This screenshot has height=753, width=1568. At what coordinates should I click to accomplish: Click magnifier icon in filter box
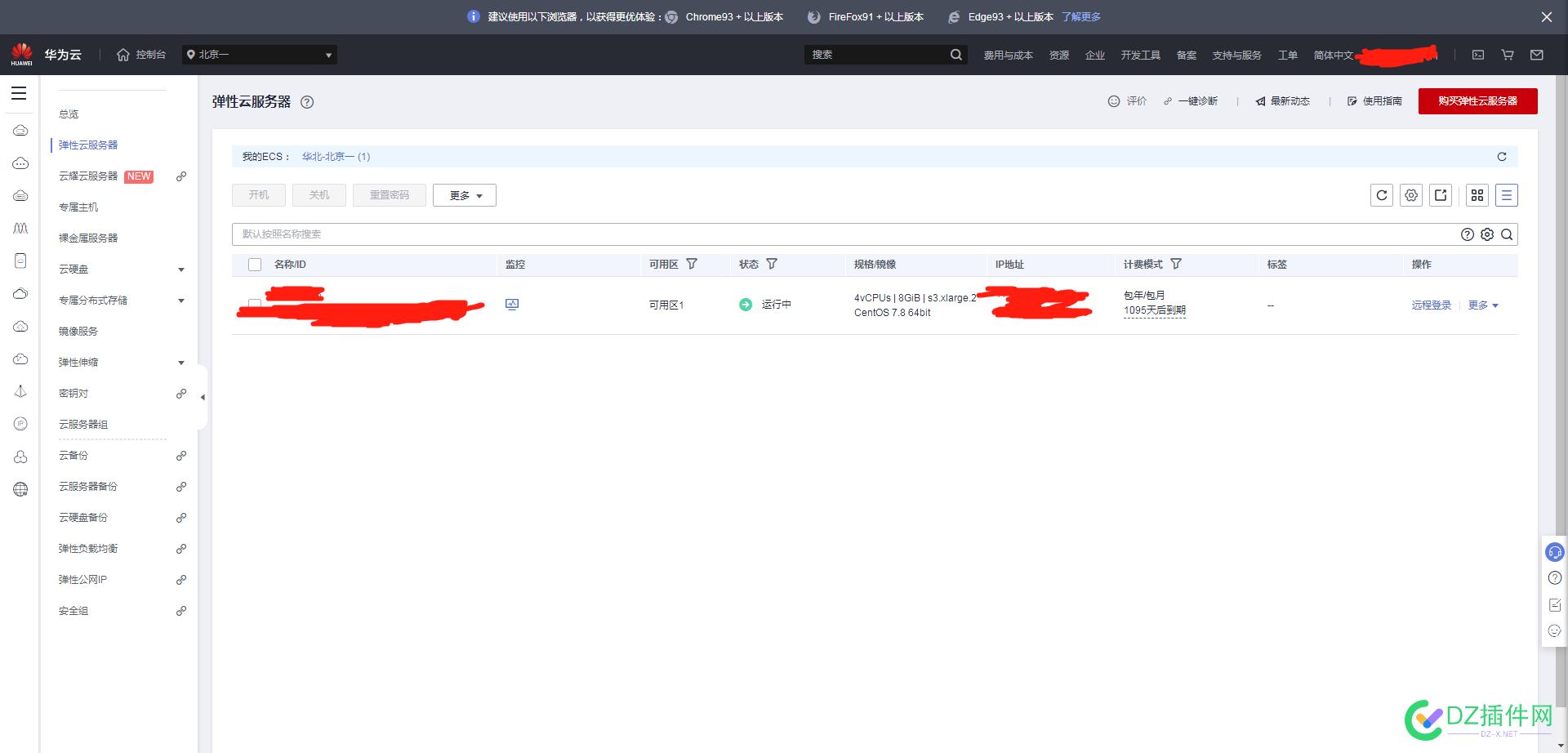click(x=1507, y=234)
